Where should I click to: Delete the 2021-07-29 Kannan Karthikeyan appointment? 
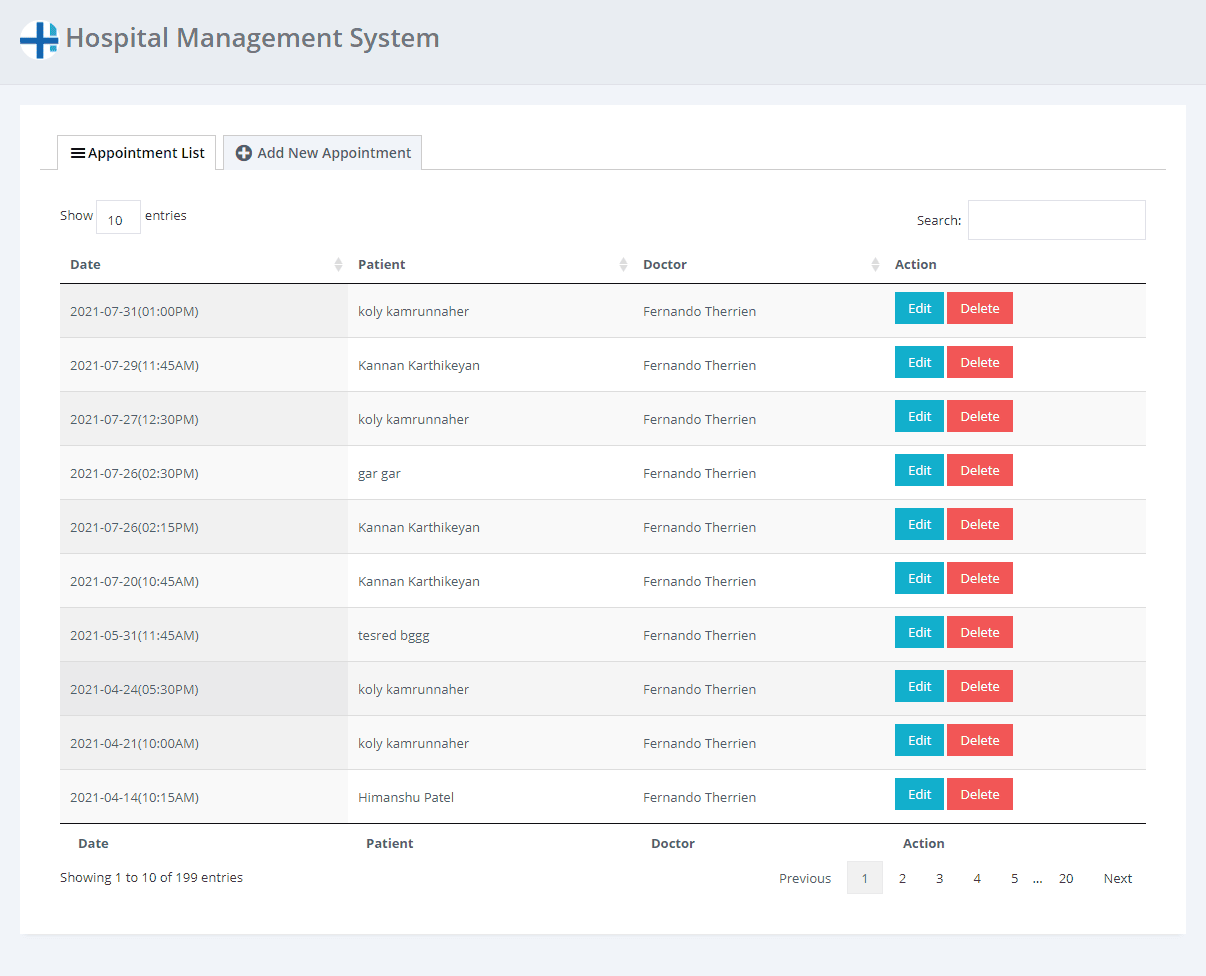pos(979,363)
